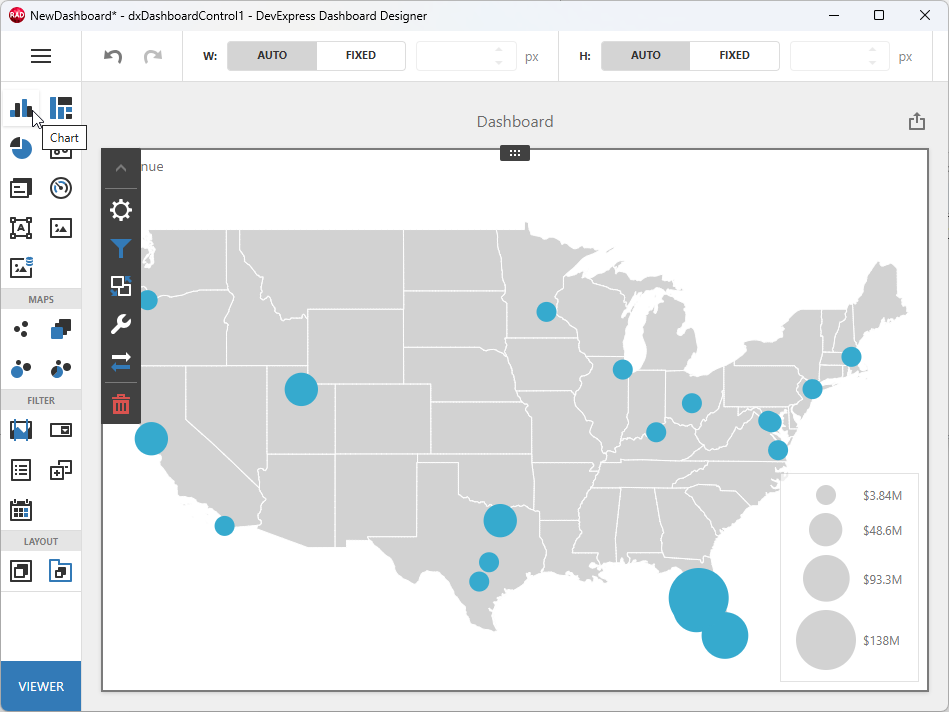Select the Chart item in the toolbox
The height and width of the screenshot is (712, 949).
[21, 107]
